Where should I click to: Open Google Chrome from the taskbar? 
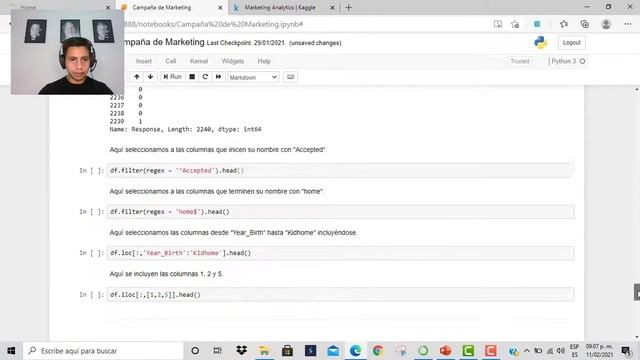378,351
